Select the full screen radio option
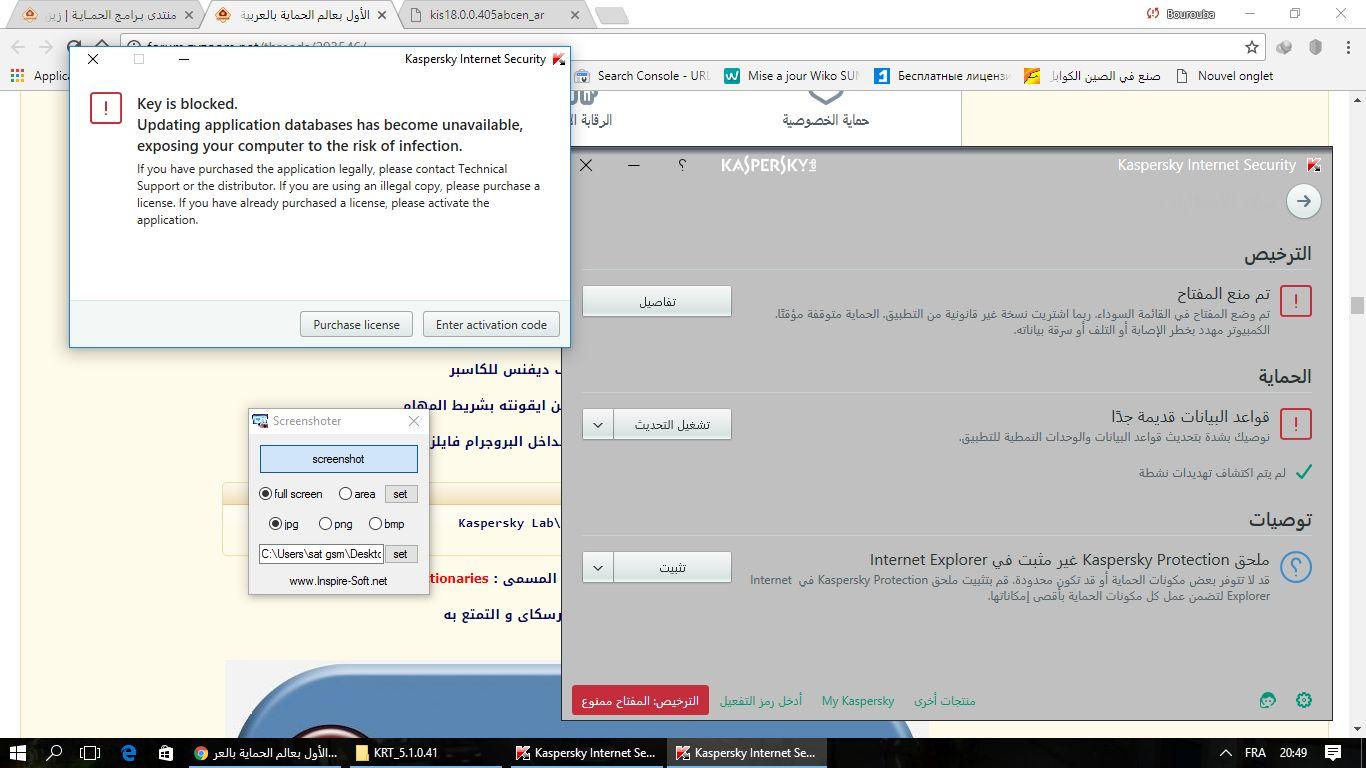The height and width of the screenshot is (768, 1366). (291, 494)
